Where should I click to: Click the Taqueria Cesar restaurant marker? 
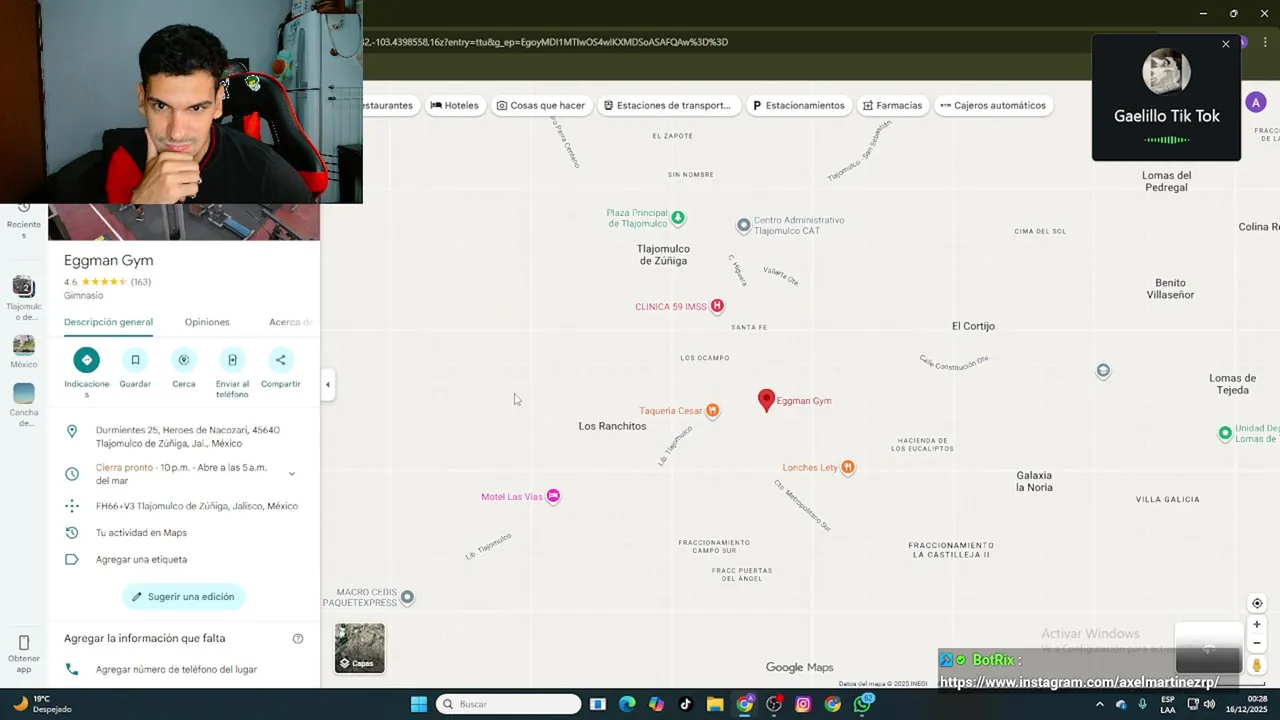[x=712, y=411]
